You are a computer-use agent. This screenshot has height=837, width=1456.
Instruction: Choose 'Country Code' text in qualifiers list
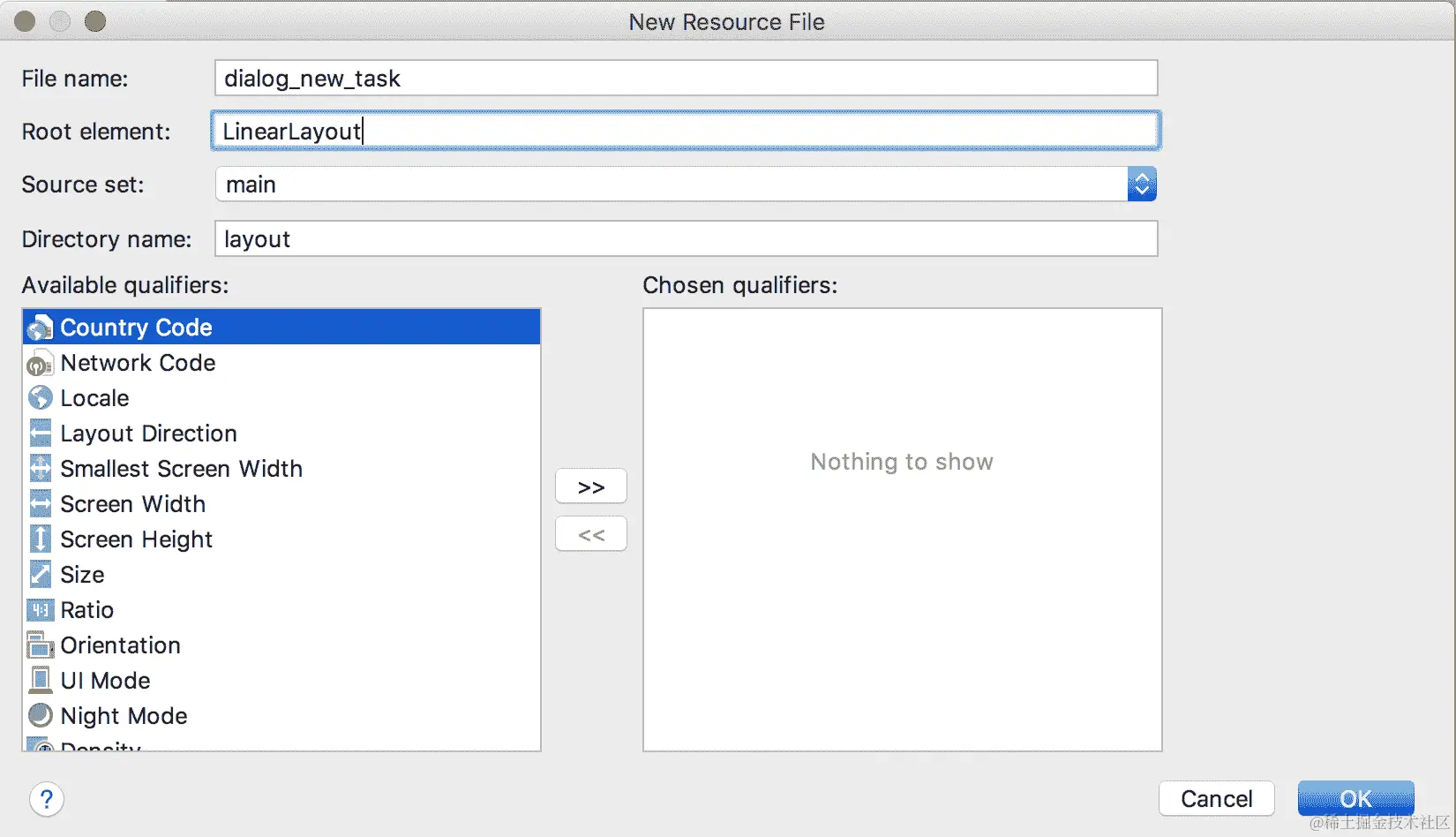tap(136, 328)
